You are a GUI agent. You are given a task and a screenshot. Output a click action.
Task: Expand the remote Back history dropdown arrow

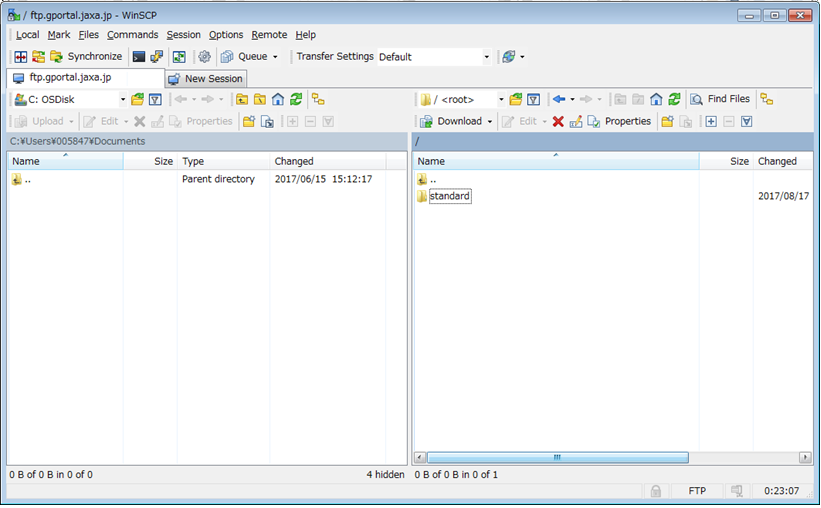coord(572,99)
